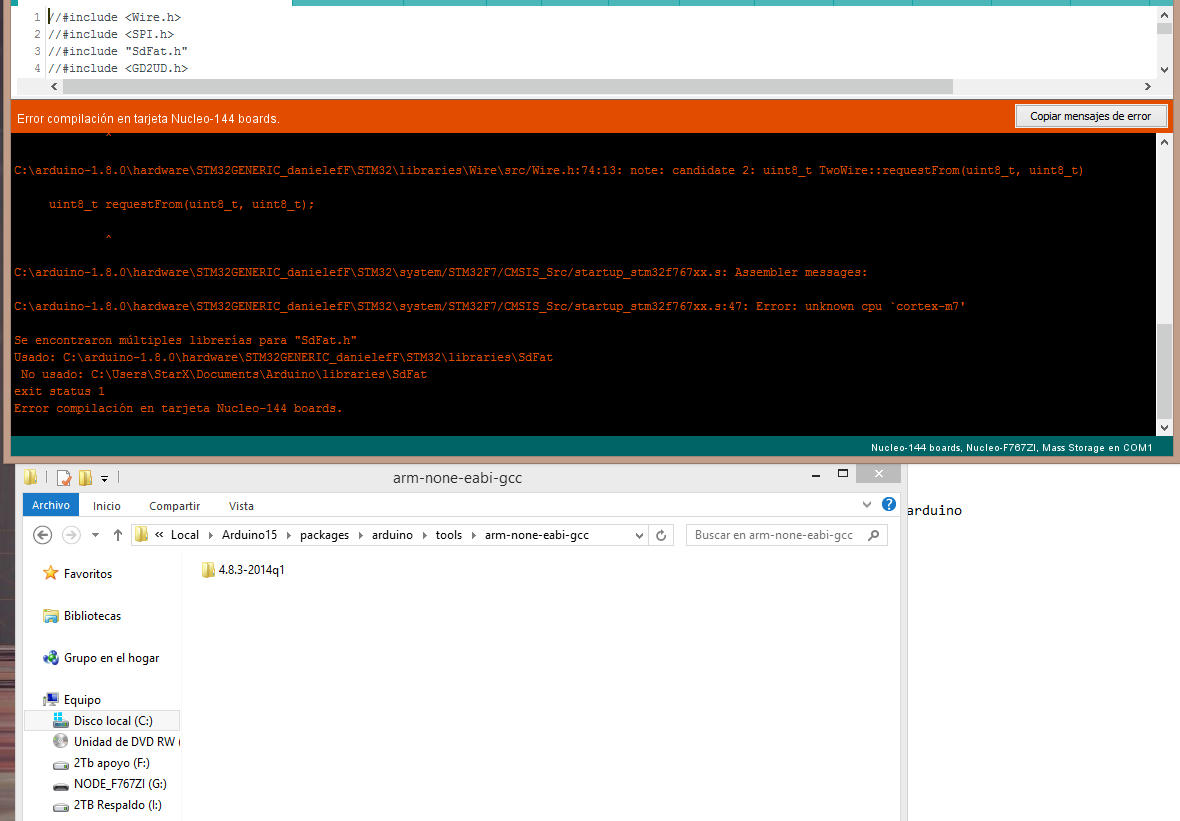Click Error compilación orange banner text
The width and height of the screenshot is (1180, 821).
pos(148,118)
